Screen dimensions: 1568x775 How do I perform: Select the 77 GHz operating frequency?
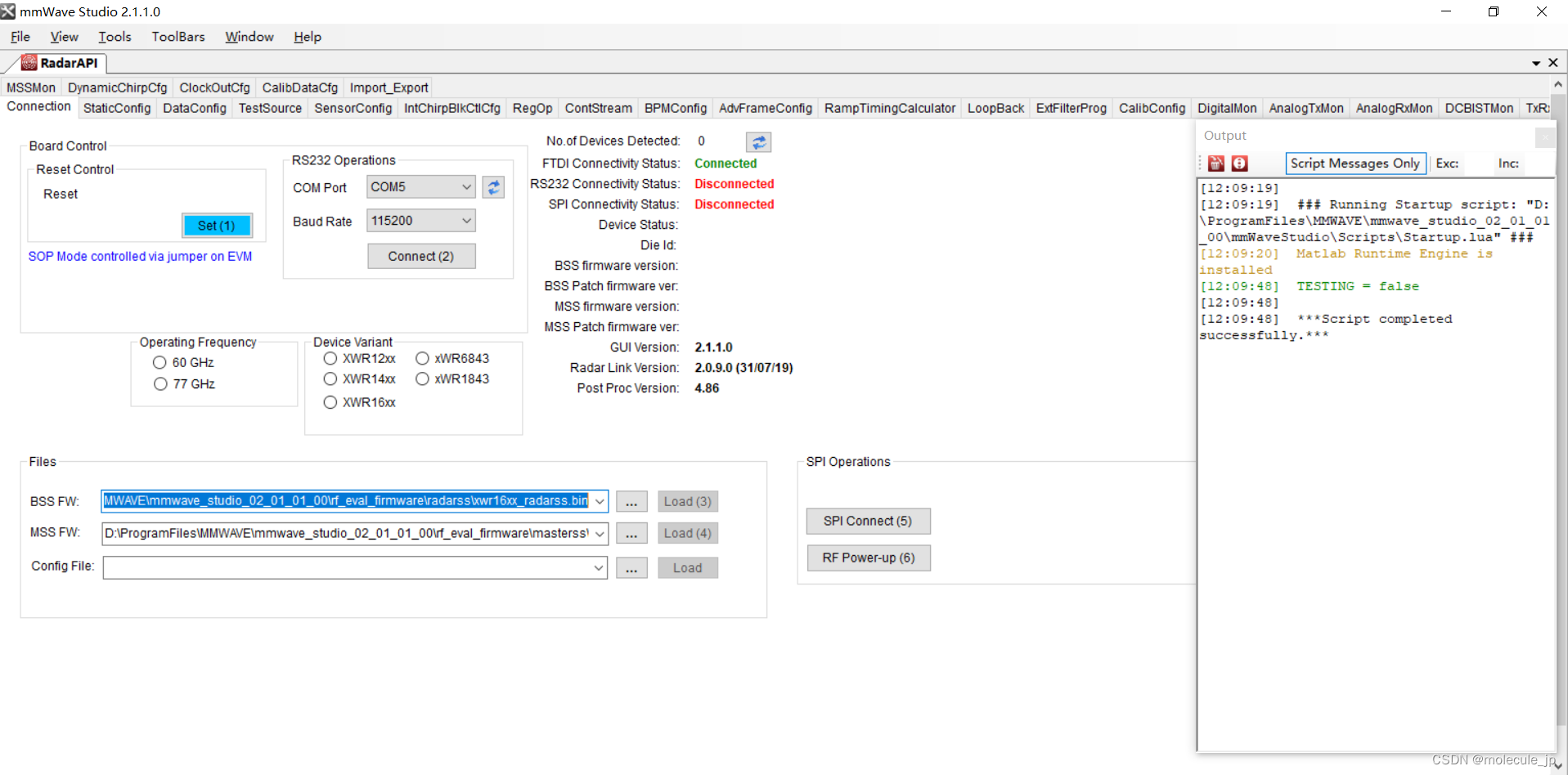tap(160, 384)
